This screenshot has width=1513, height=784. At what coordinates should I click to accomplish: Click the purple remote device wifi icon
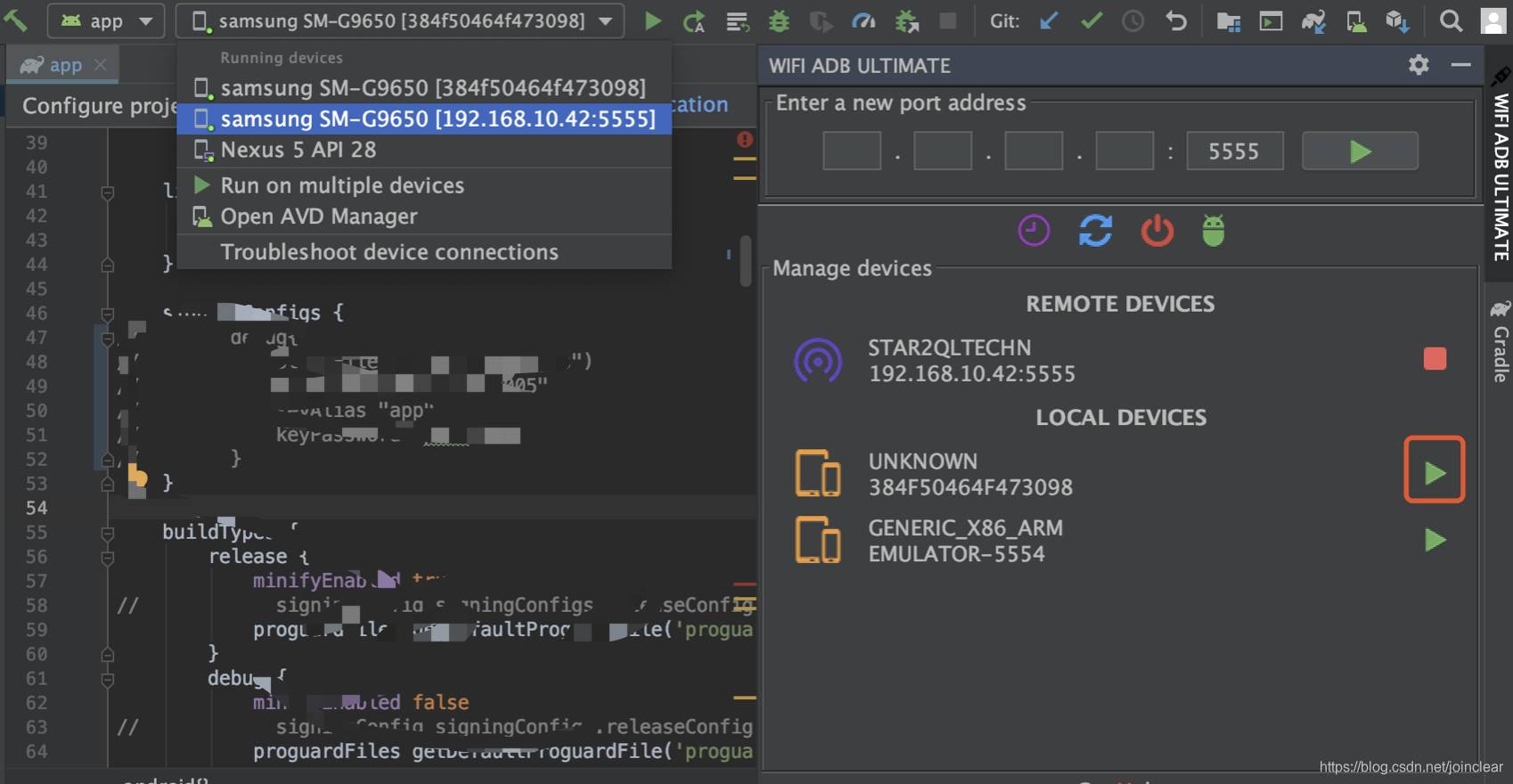click(x=818, y=361)
